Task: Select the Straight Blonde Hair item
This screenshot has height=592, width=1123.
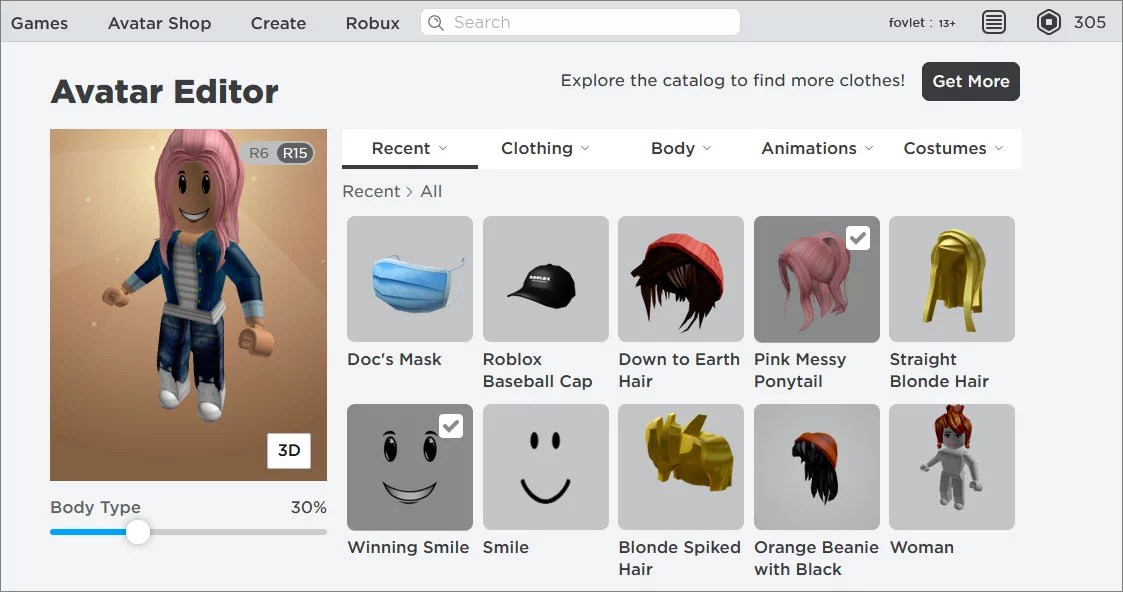Action: (x=951, y=279)
